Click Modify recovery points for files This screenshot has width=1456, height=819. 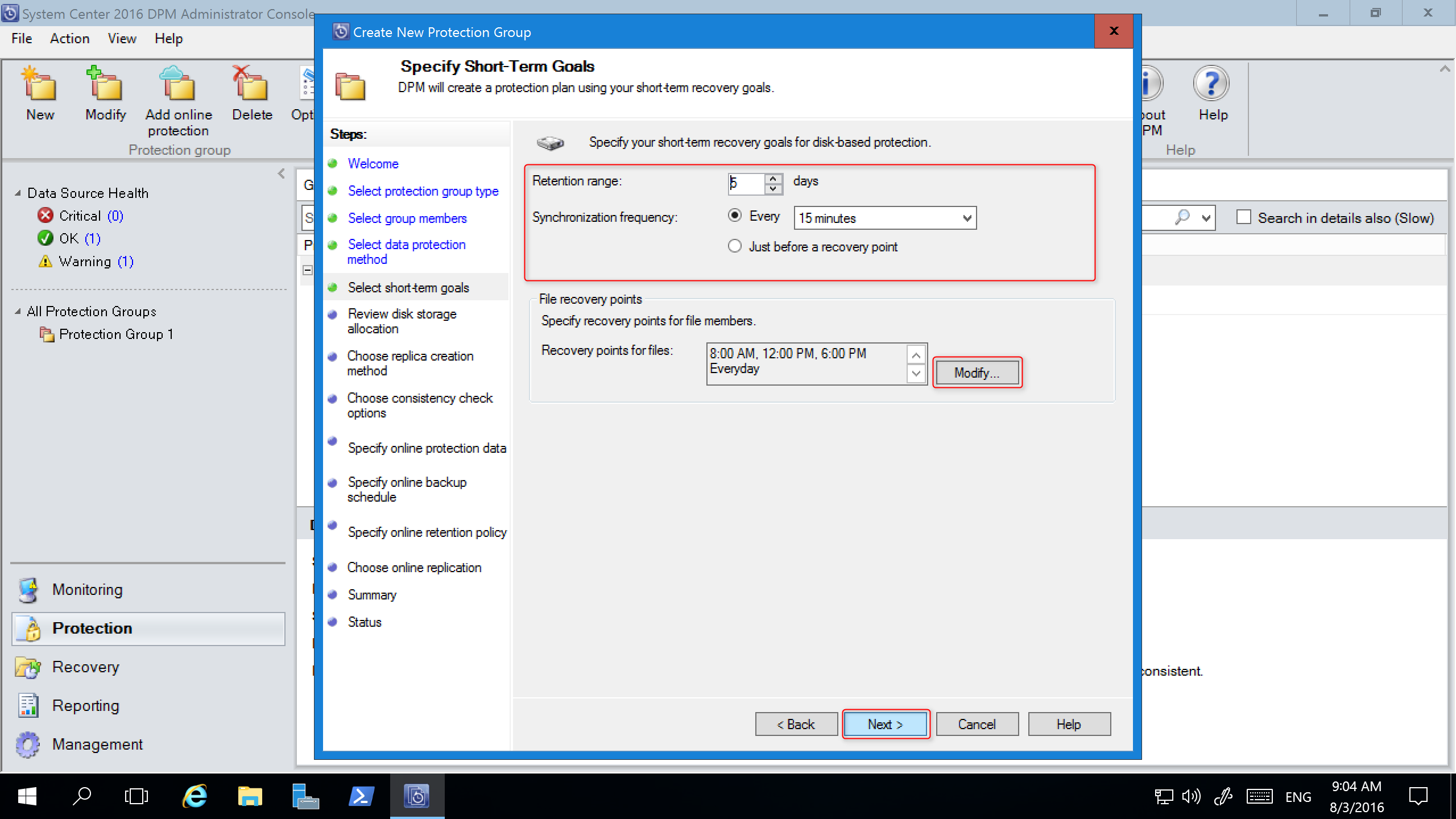[975, 372]
